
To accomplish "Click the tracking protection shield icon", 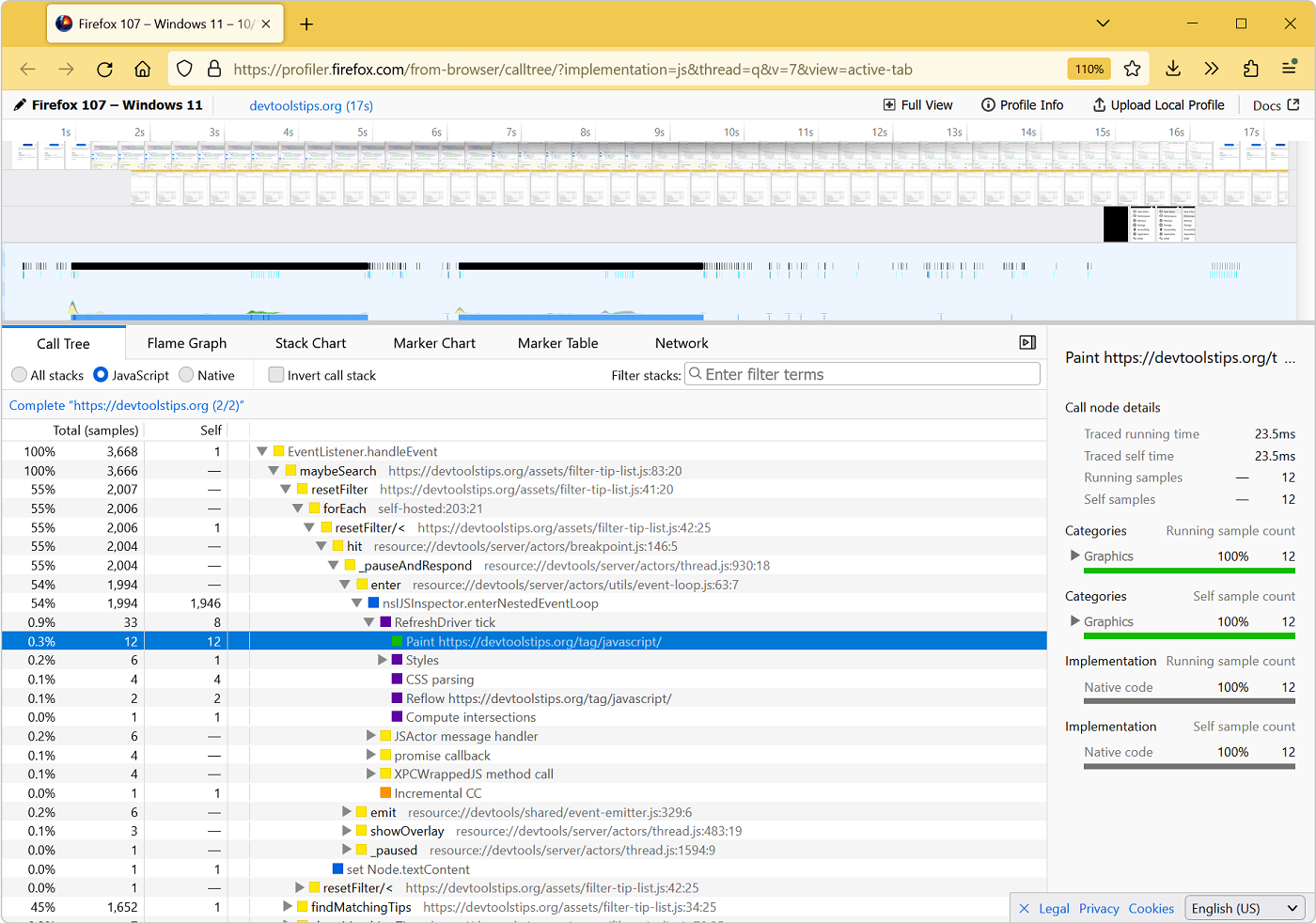I will [x=184, y=69].
